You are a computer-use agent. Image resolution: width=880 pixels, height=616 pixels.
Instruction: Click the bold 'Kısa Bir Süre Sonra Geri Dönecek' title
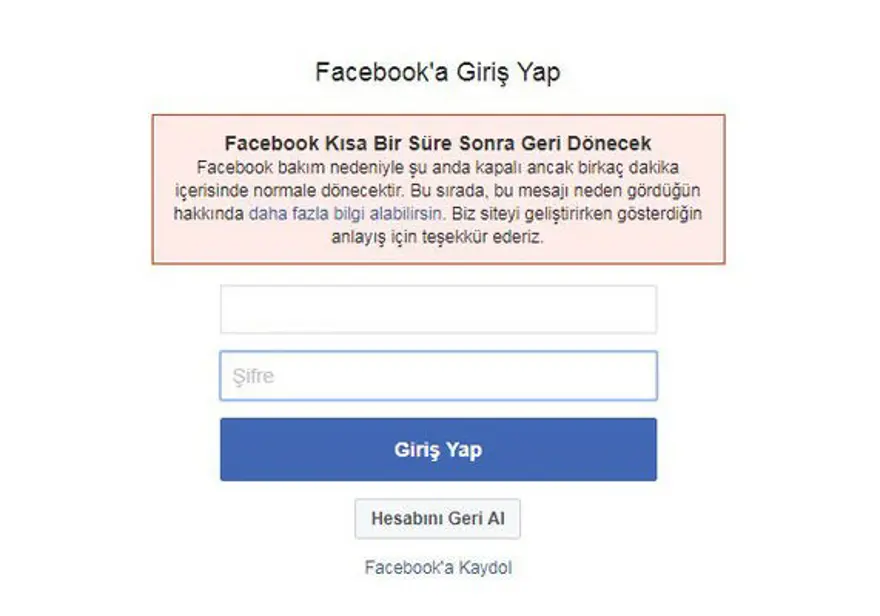coord(488,143)
